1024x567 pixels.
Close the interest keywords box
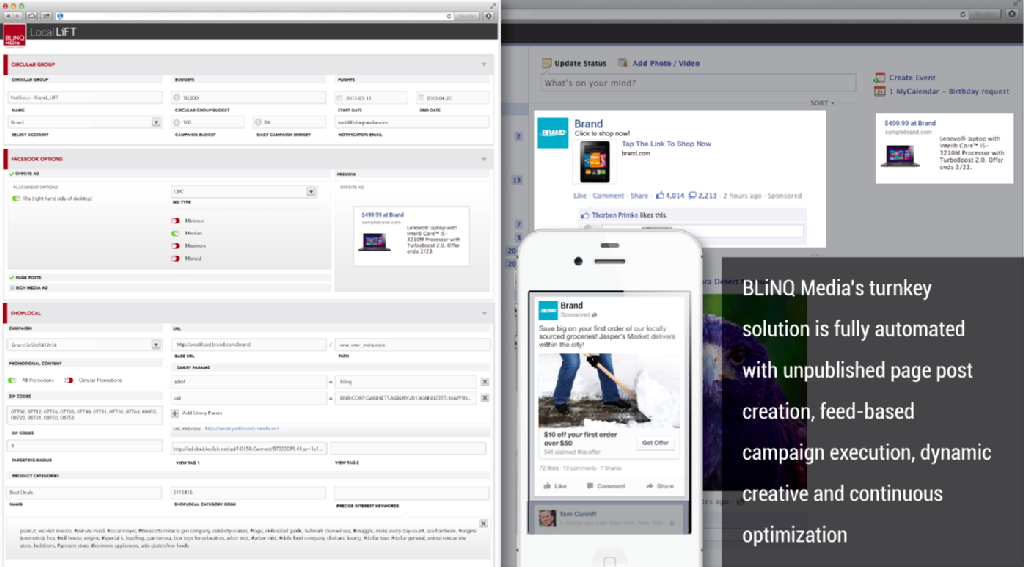485,522
